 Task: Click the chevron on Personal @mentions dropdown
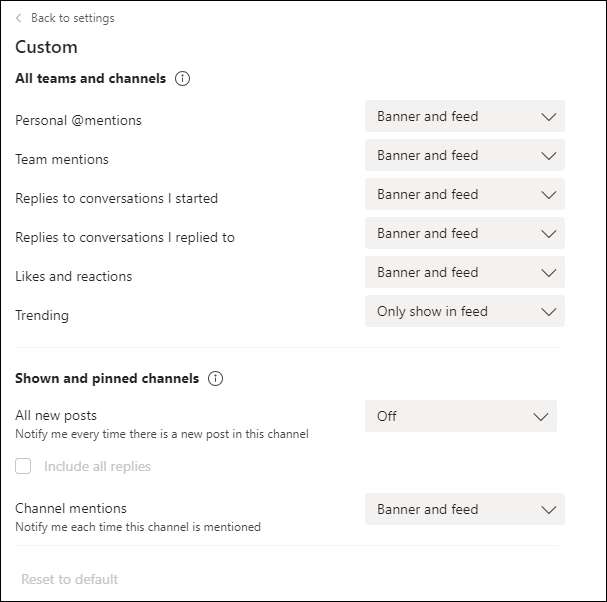point(548,116)
